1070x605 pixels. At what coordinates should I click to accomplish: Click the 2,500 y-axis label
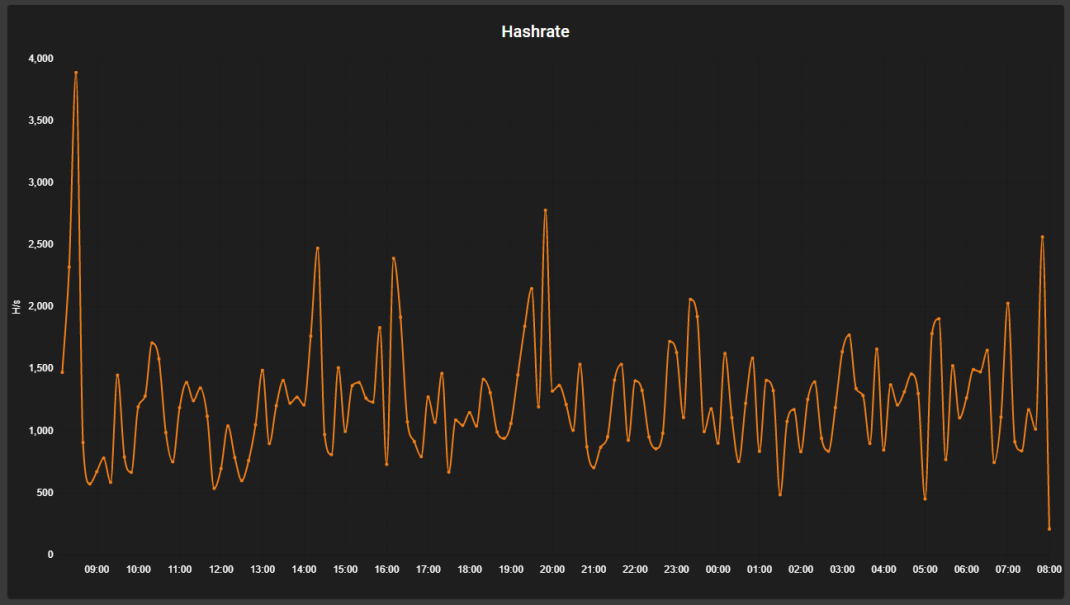click(x=41, y=244)
